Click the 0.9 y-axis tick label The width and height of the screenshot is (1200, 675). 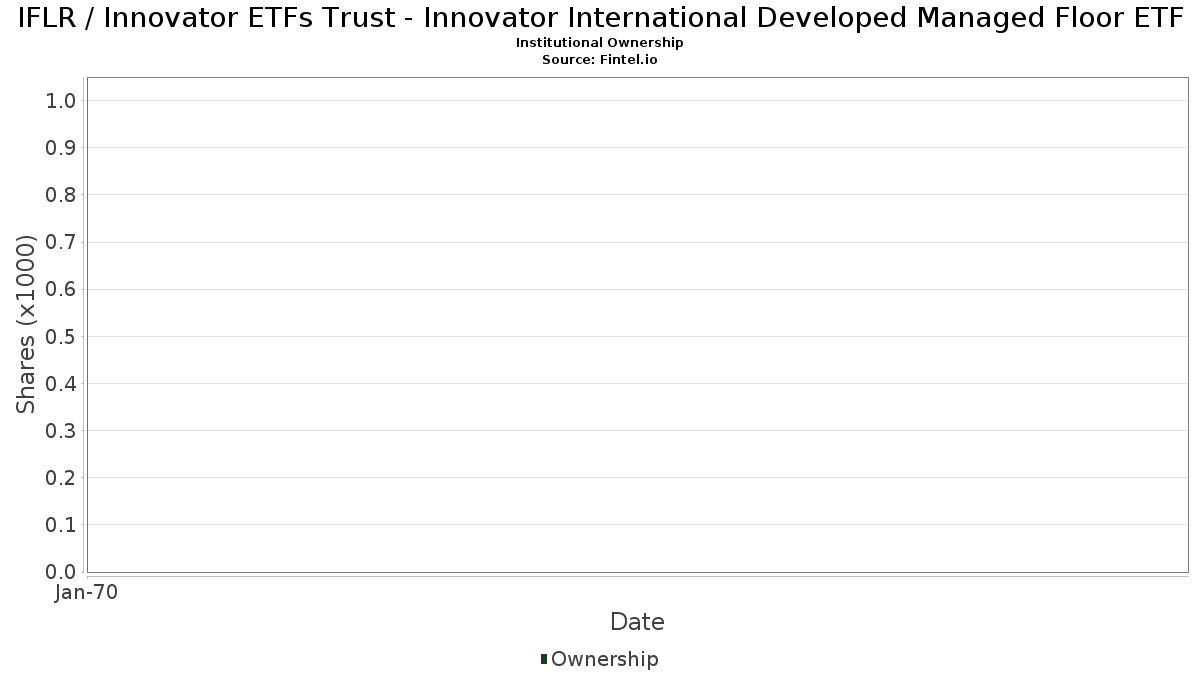click(61, 148)
